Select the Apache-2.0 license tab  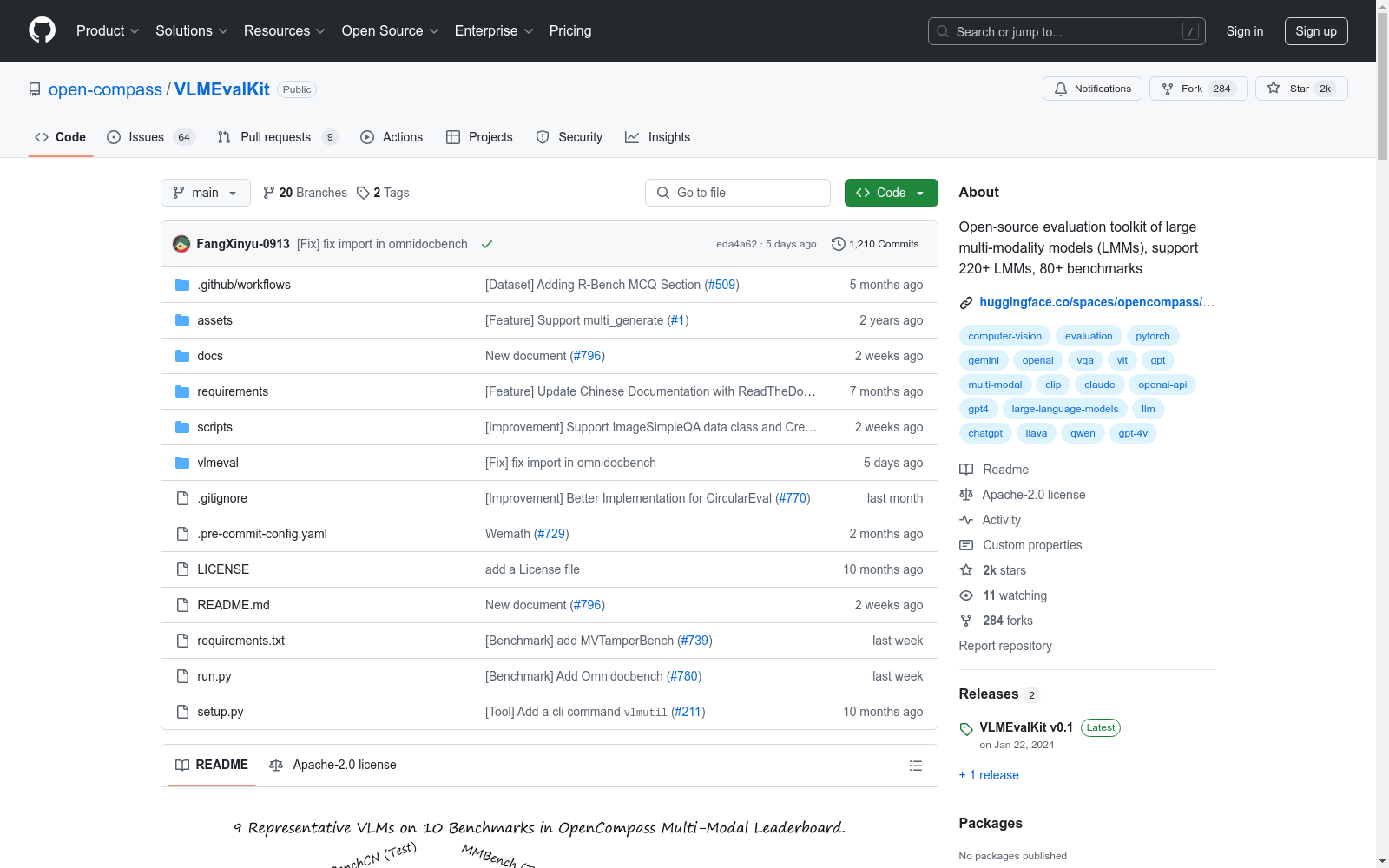333,765
